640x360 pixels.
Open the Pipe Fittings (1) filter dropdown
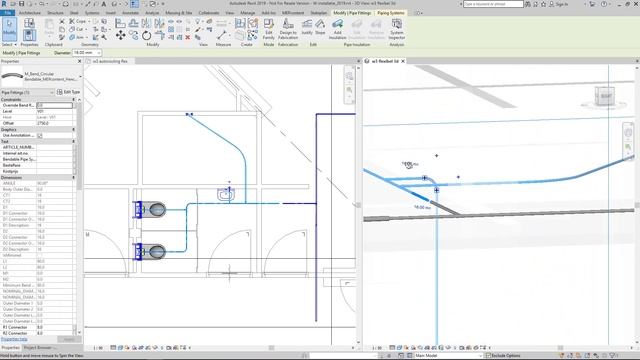pos(27,93)
